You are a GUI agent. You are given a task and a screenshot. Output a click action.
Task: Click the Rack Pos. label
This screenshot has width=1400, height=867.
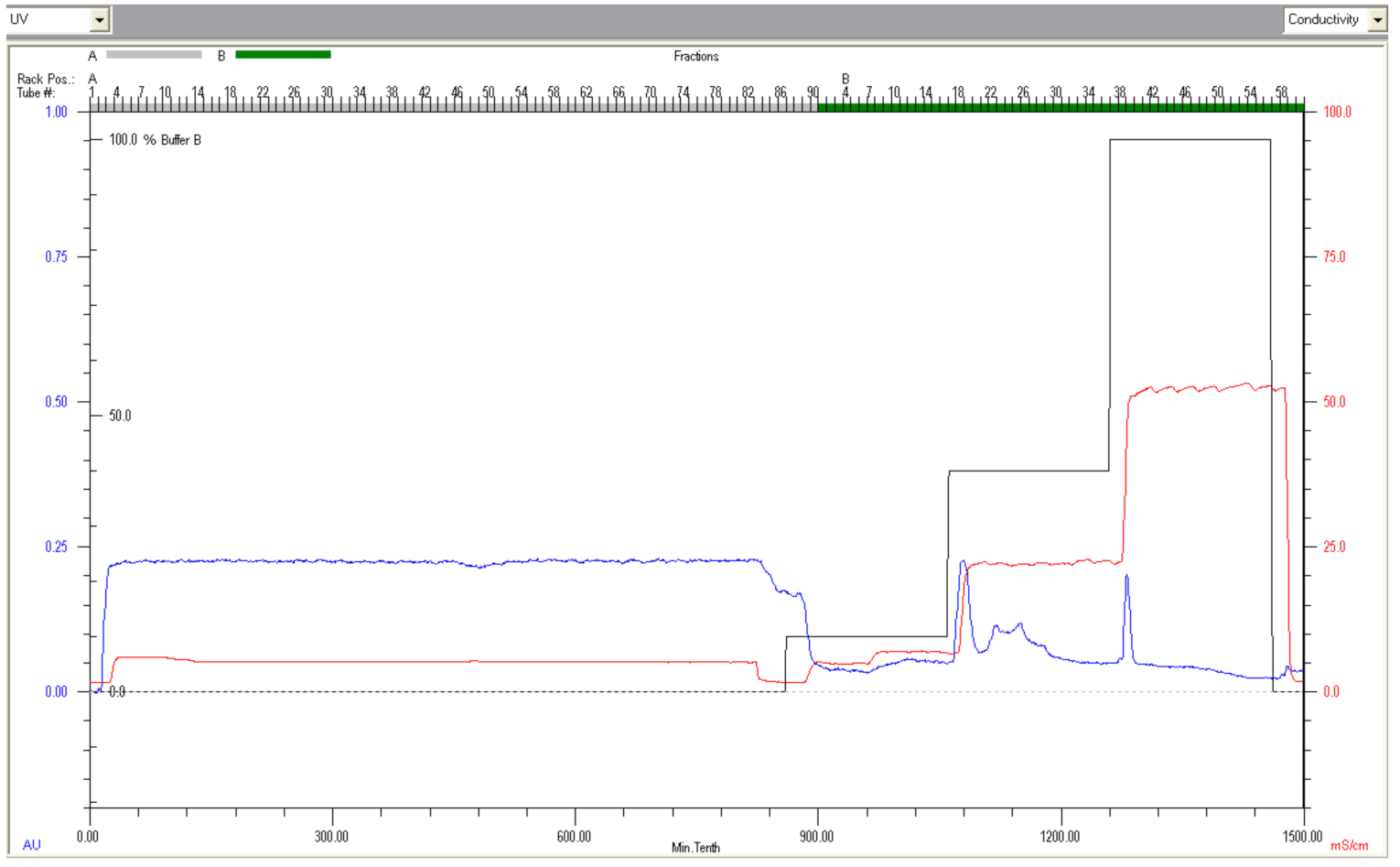coord(45,80)
